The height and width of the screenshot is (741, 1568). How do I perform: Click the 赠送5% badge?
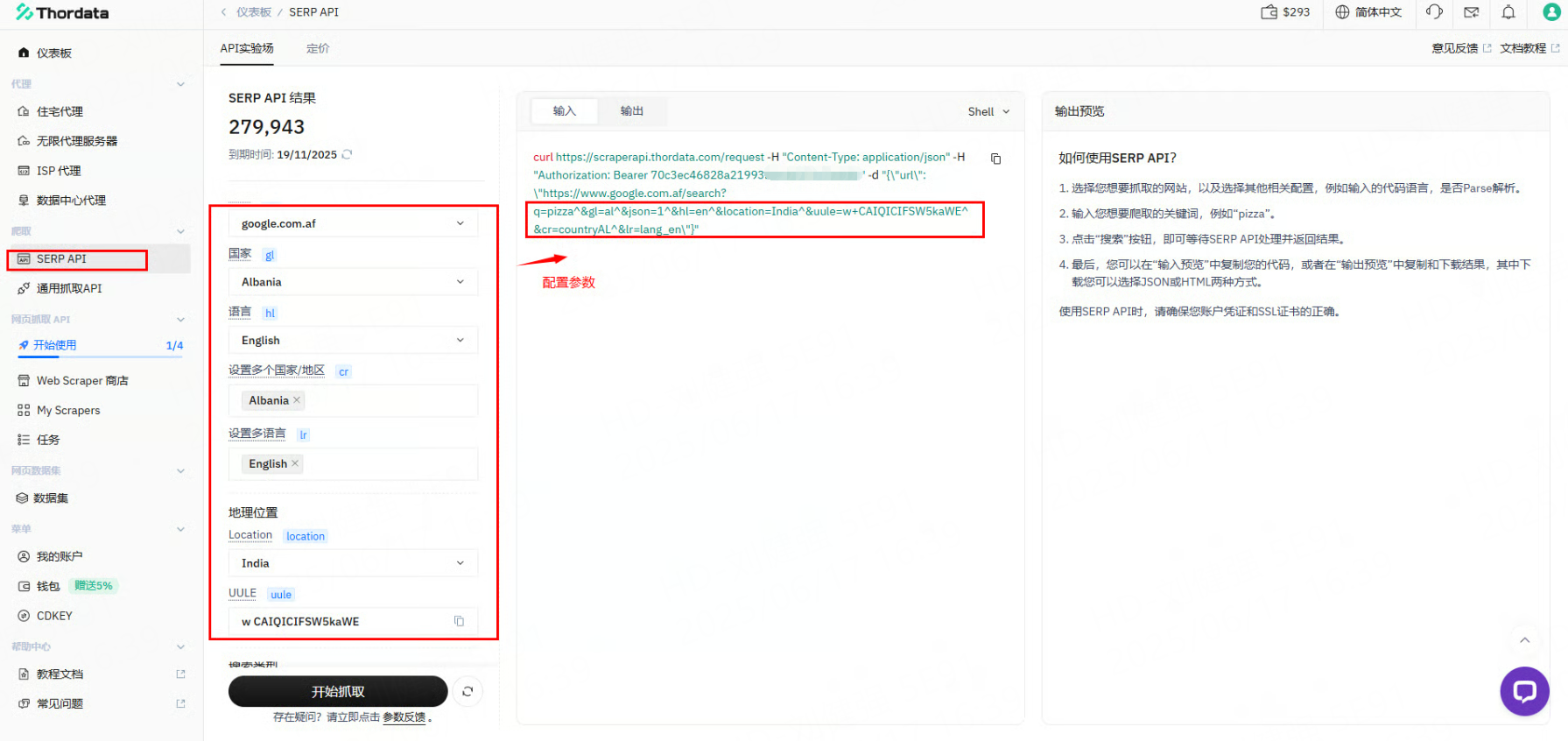coord(94,586)
